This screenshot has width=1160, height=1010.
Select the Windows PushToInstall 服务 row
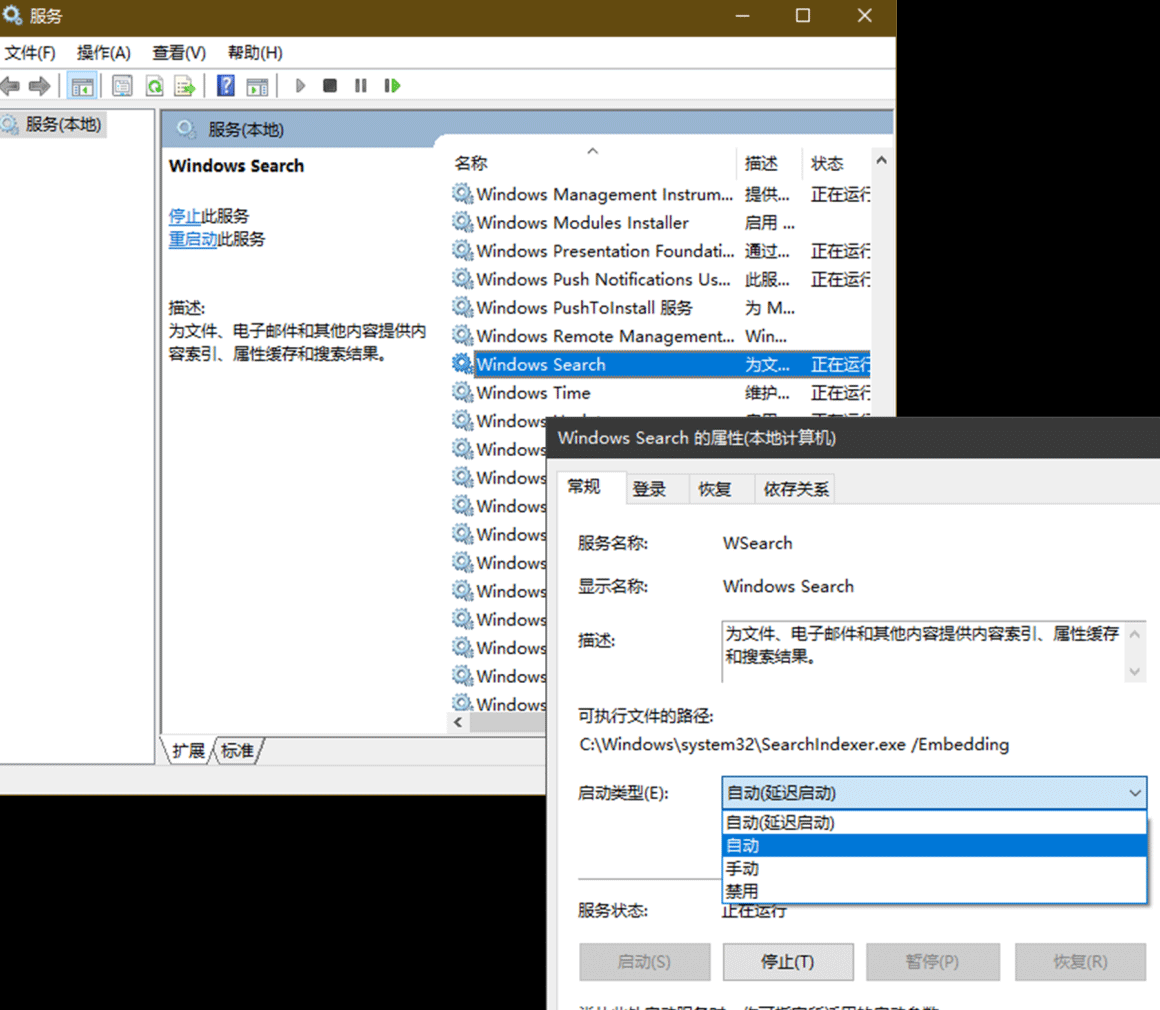pyautogui.click(x=661, y=307)
